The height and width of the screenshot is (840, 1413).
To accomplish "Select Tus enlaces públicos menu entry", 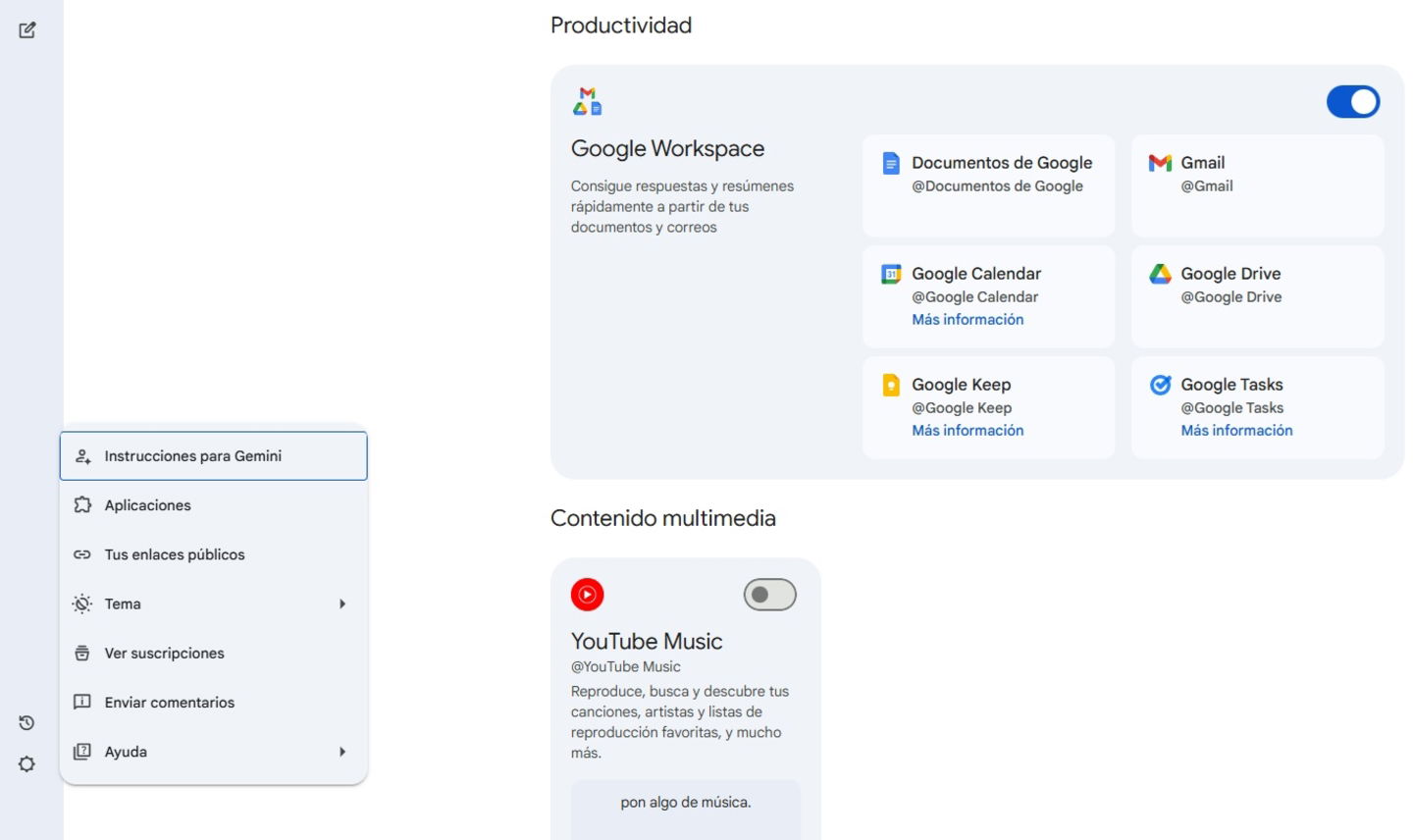I will pos(175,554).
